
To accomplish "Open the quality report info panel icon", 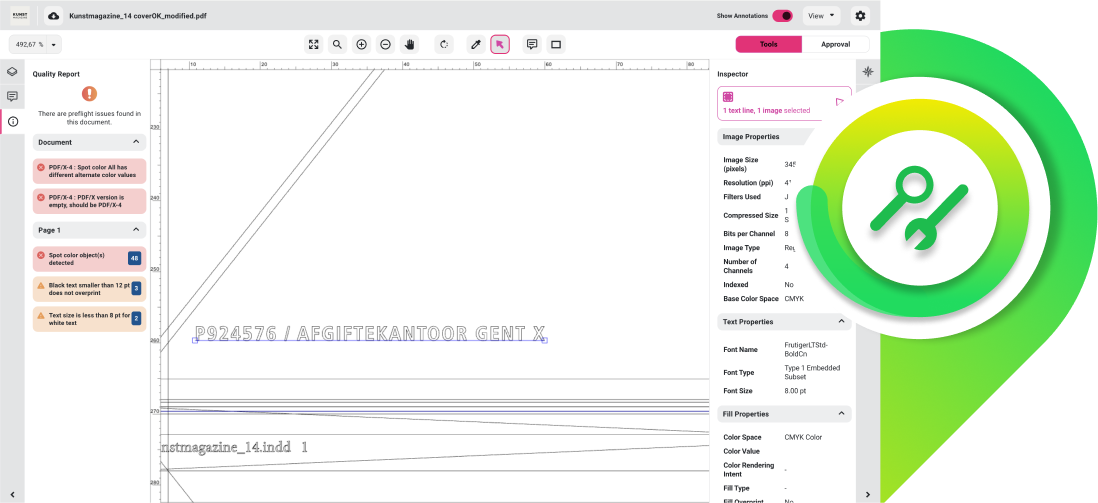I will tap(13, 121).
